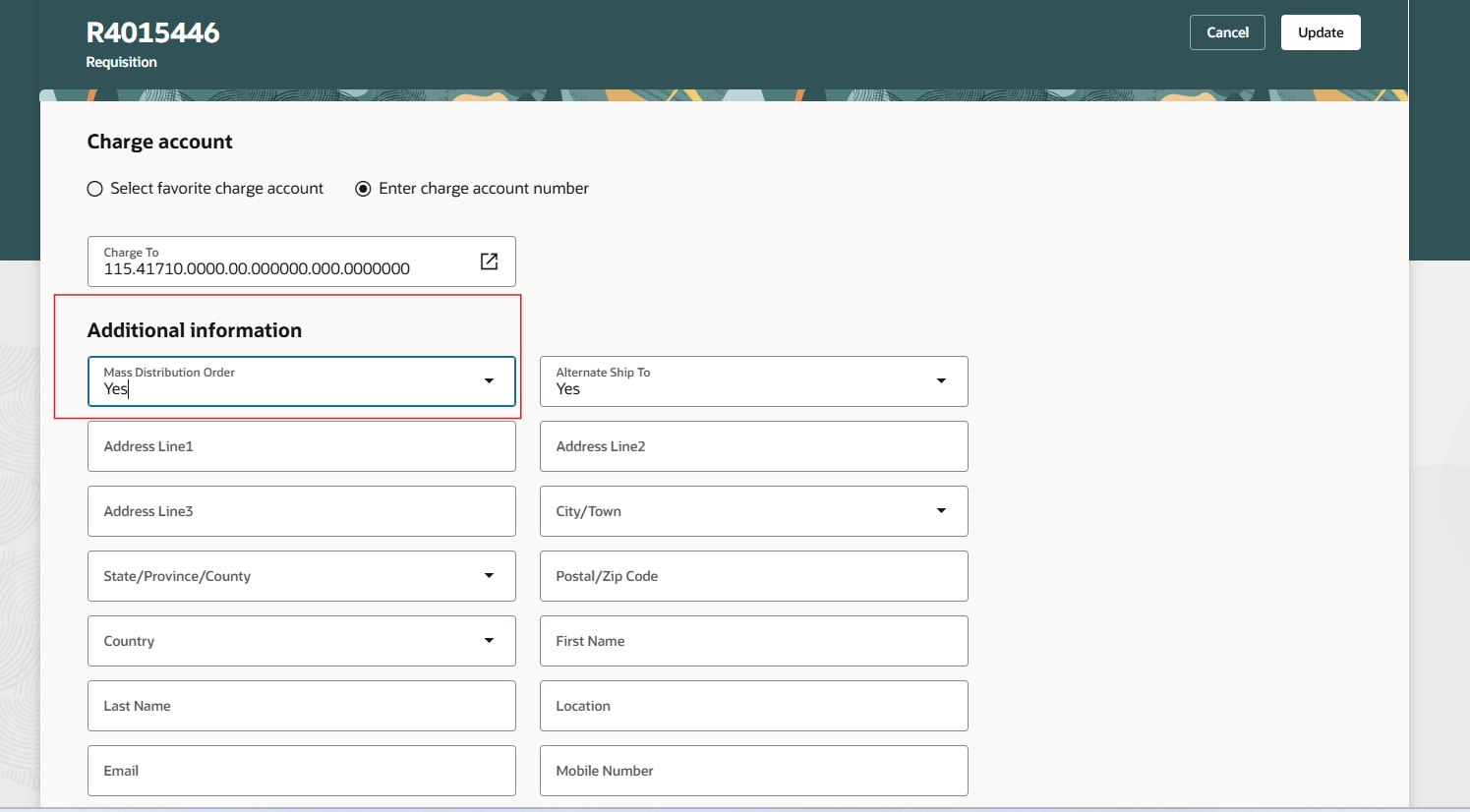Click the Postal/Zip Code field

pos(753,576)
